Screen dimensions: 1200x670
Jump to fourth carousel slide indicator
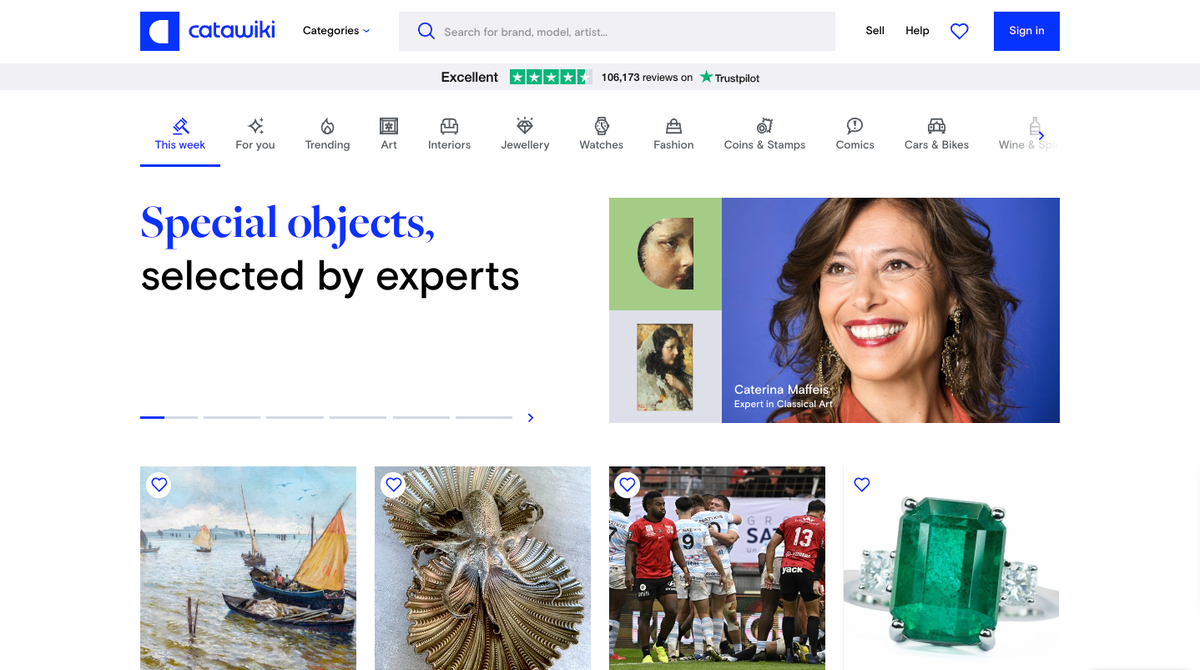click(358, 417)
